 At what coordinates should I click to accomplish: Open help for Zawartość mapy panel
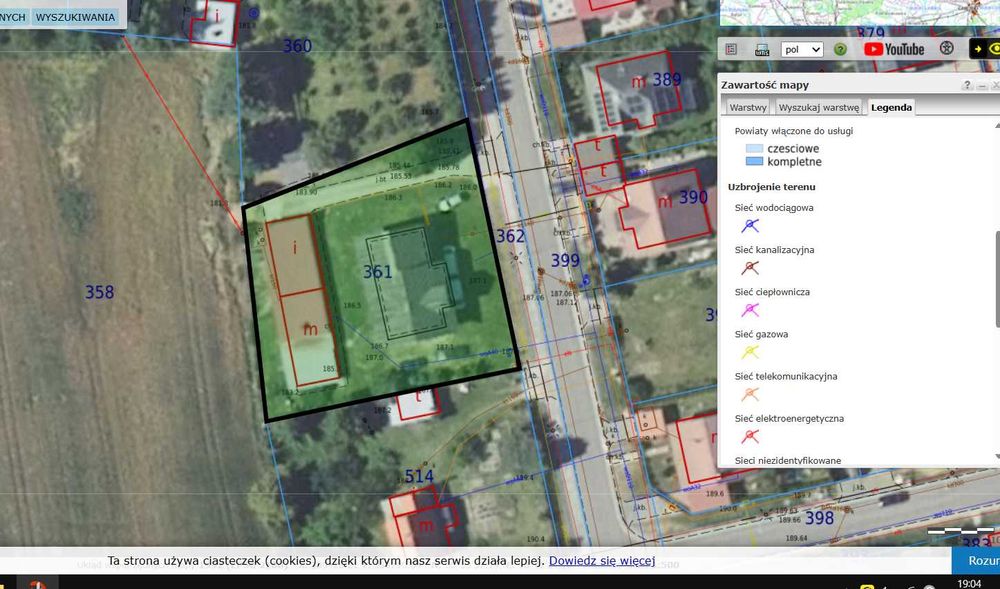pos(967,84)
